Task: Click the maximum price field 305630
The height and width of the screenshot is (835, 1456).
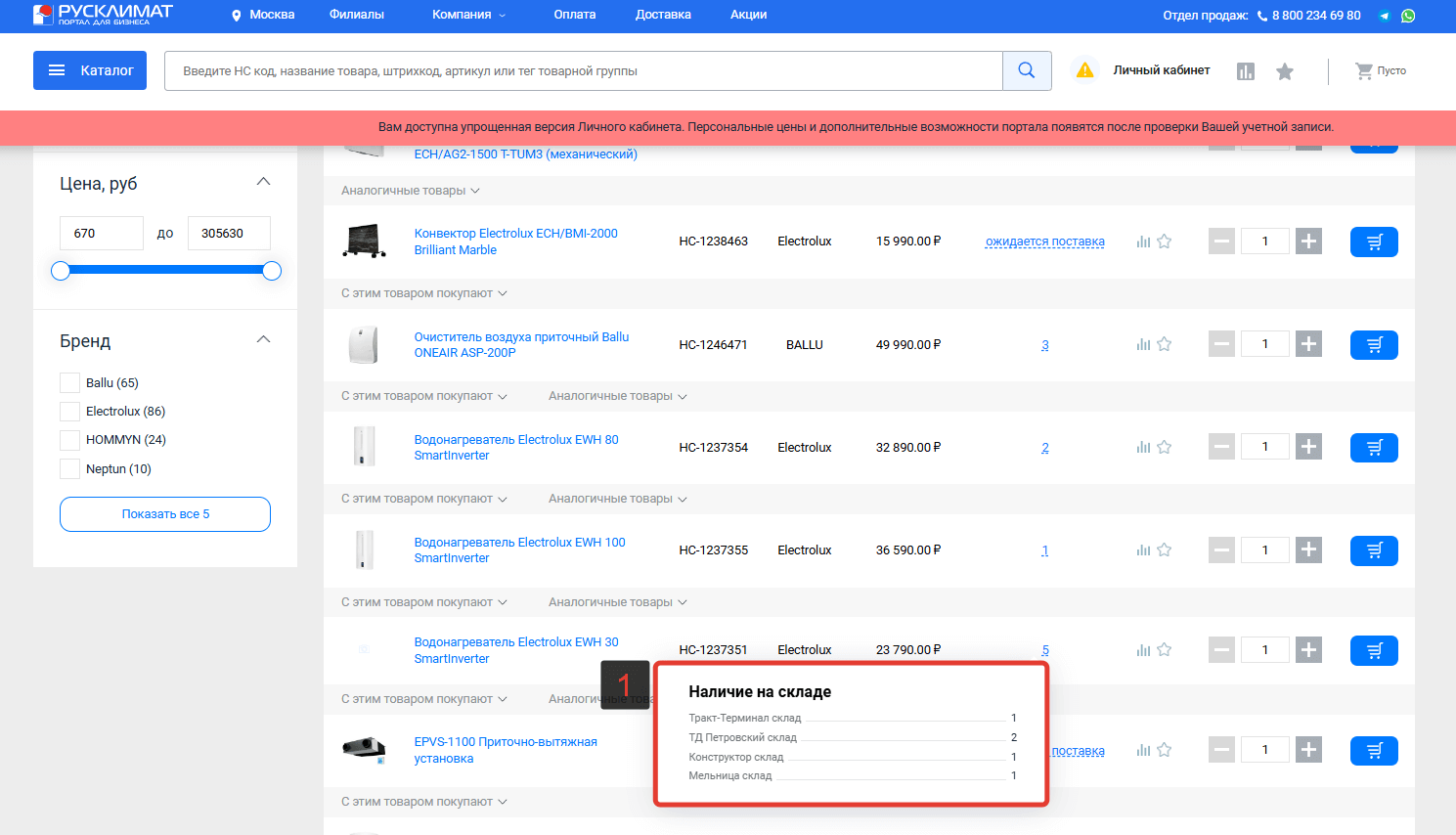Action: [x=229, y=233]
